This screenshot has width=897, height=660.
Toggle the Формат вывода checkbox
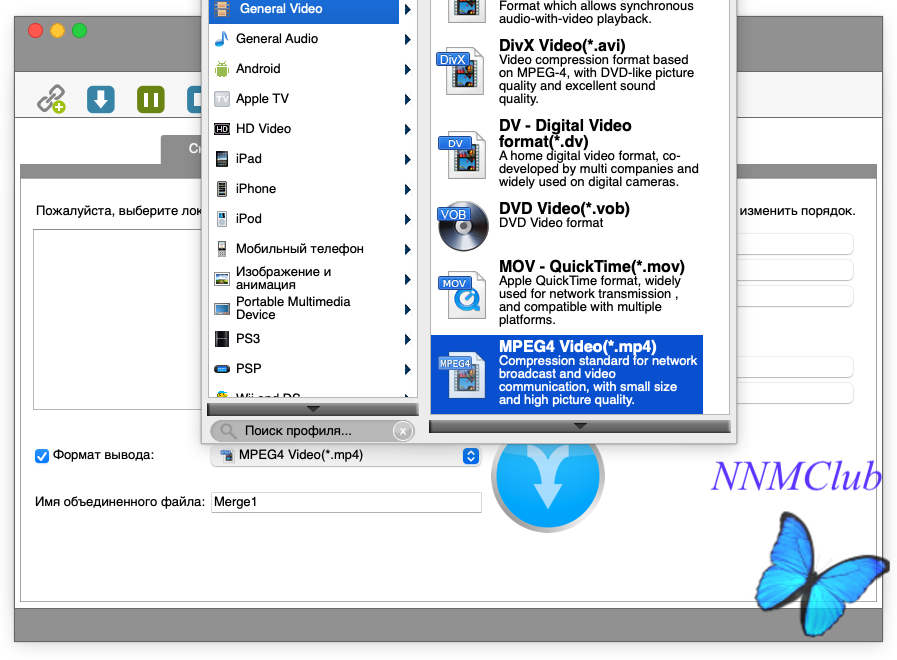[x=42, y=456]
